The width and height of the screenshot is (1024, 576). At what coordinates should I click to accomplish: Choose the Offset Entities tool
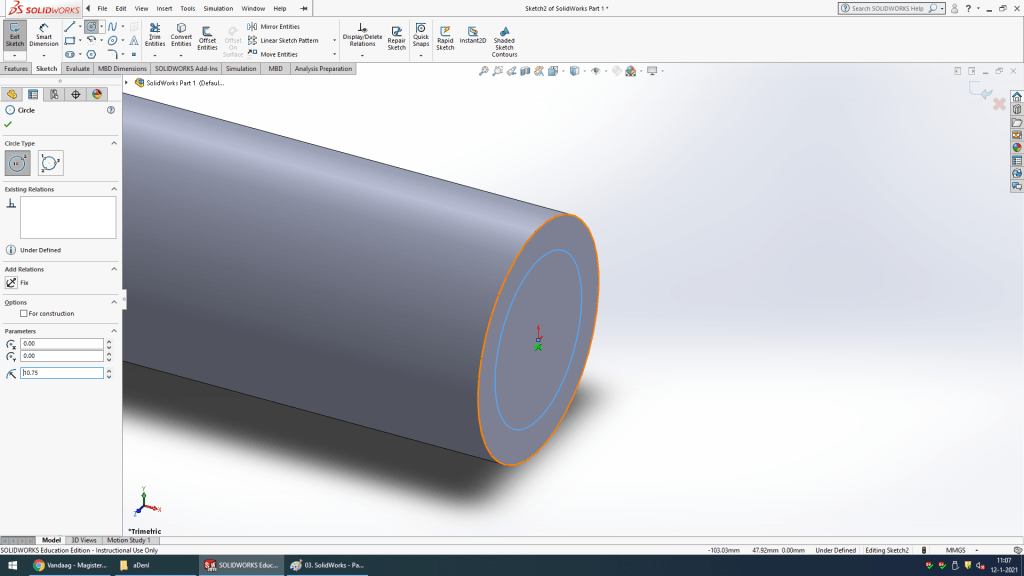(x=207, y=37)
